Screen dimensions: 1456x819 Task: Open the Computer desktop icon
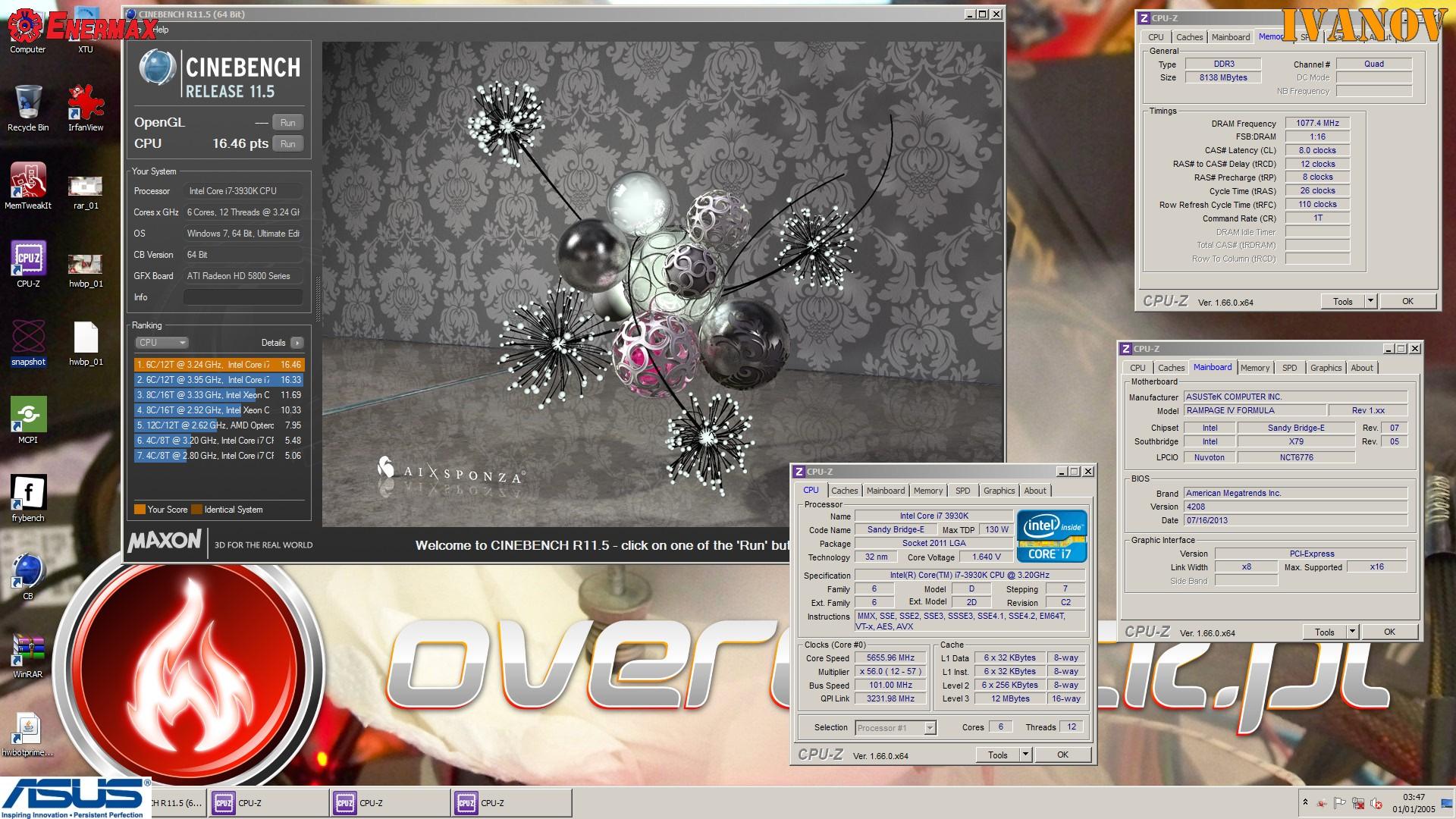click(28, 30)
